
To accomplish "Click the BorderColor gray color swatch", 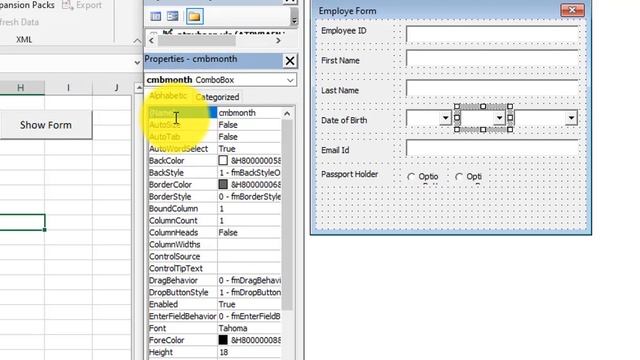I will [x=223, y=184].
